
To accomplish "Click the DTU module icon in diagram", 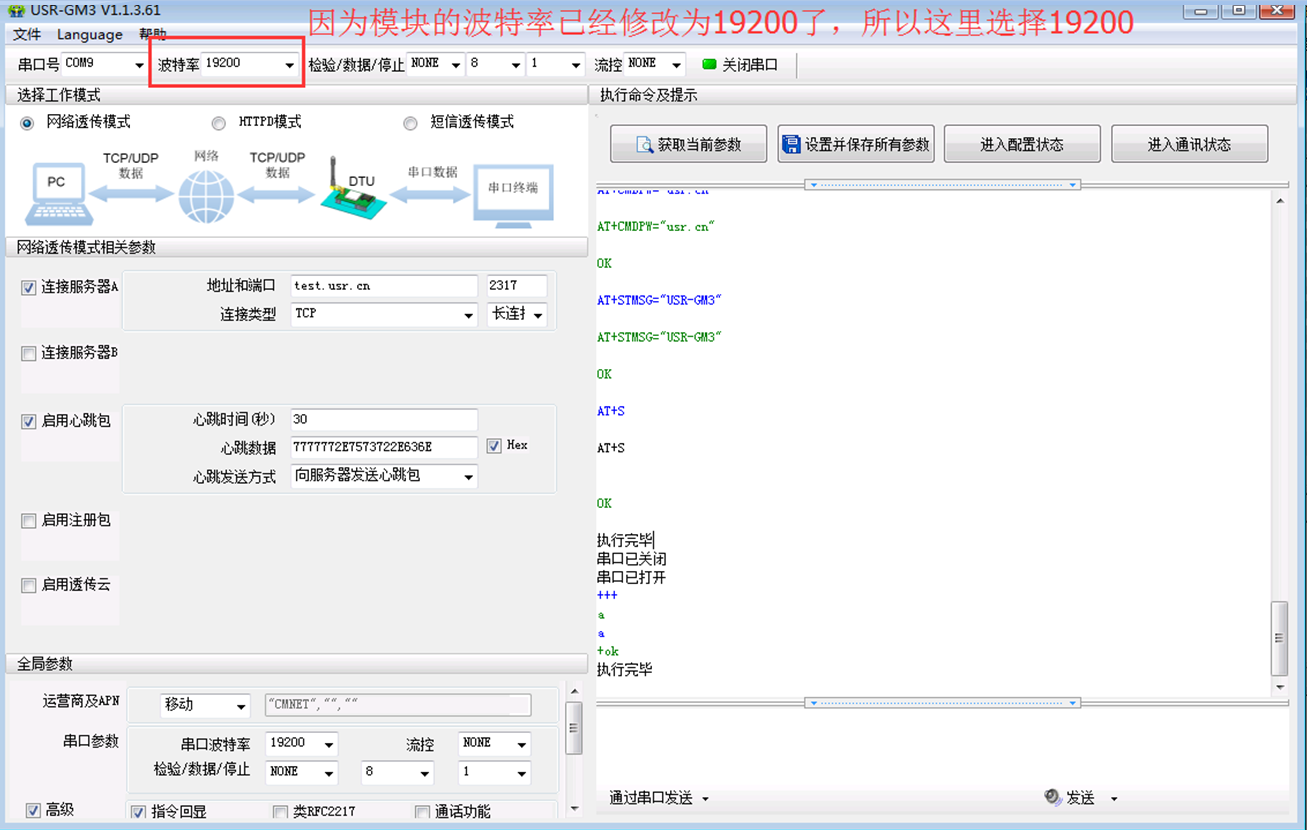I will (352, 194).
